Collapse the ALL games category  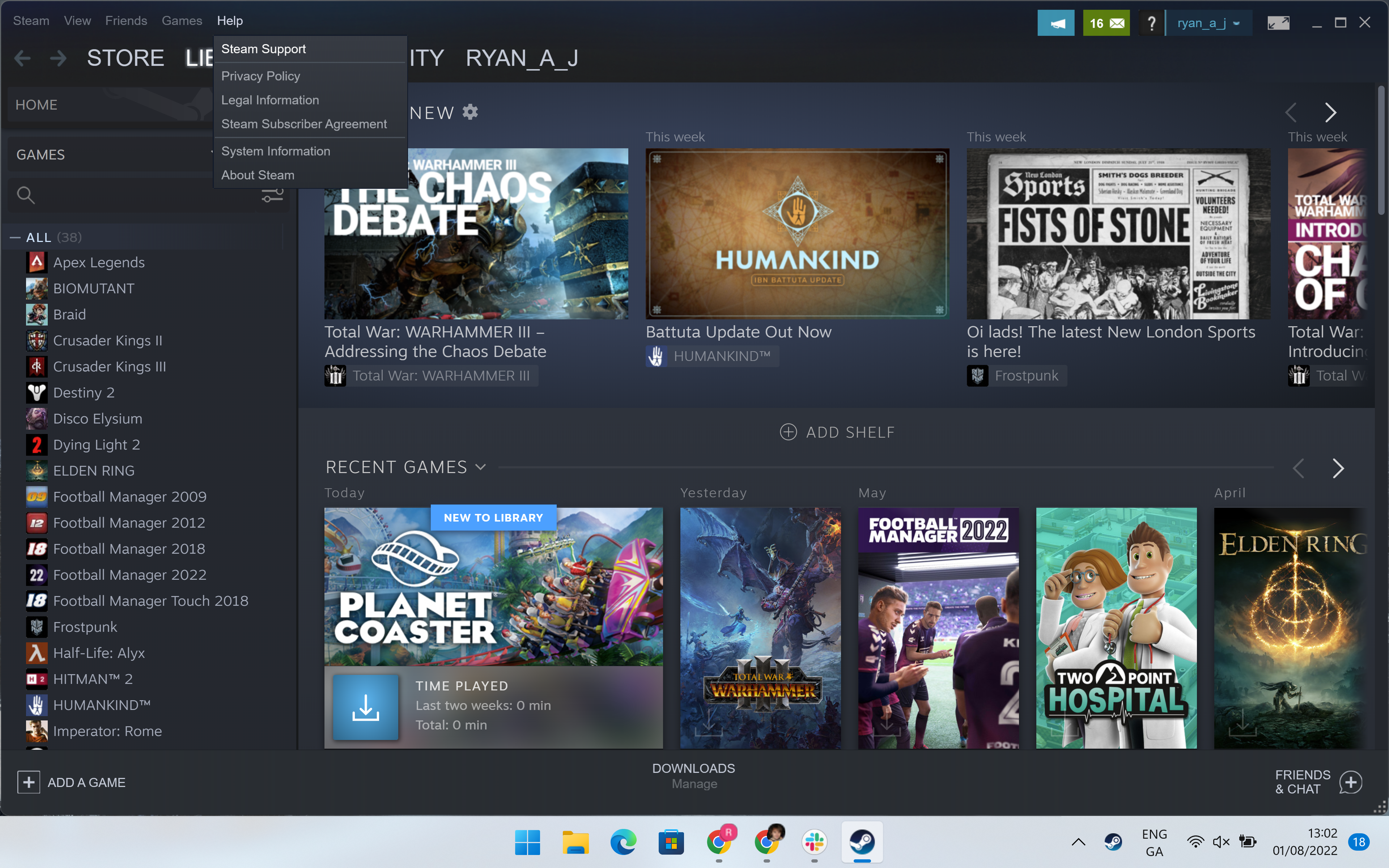click(x=16, y=238)
